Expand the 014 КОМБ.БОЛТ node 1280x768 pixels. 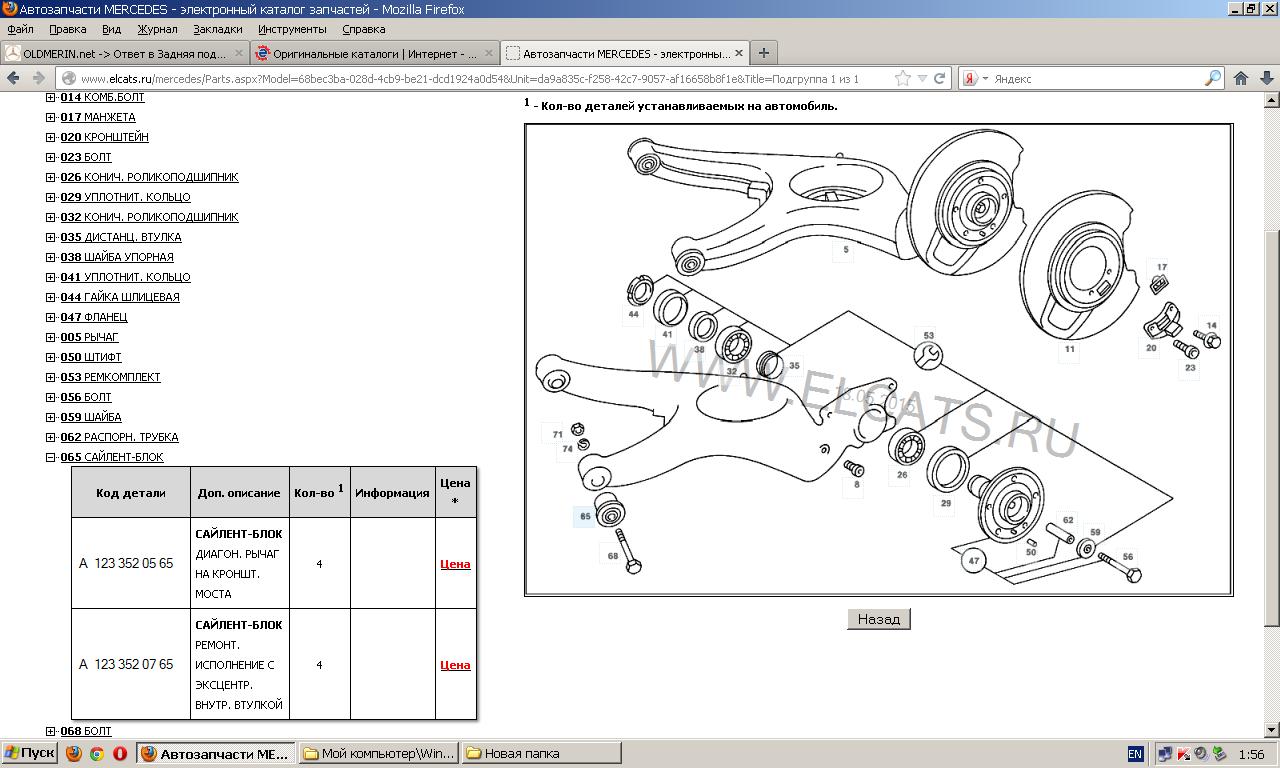(x=51, y=97)
